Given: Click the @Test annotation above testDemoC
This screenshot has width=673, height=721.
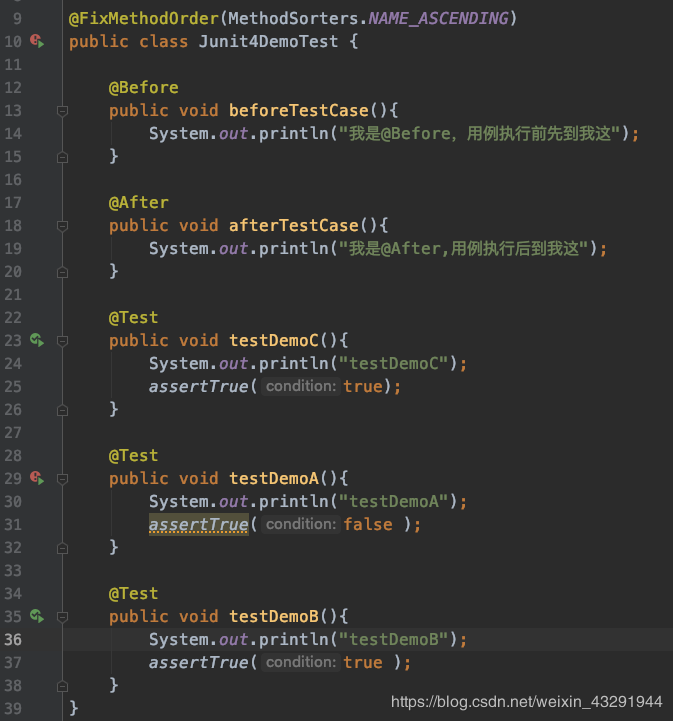Looking at the screenshot, I should [x=133, y=317].
